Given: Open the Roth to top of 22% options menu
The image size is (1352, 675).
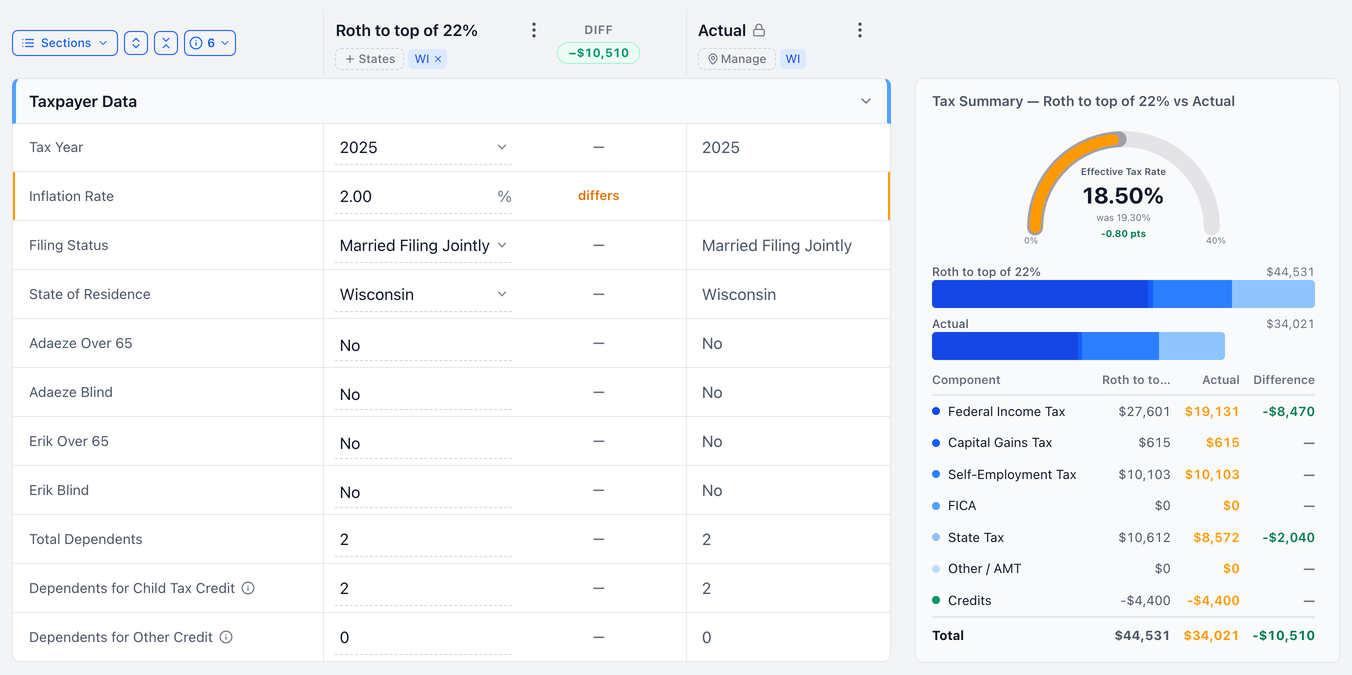Looking at the screenshot, I should point(534,31).
